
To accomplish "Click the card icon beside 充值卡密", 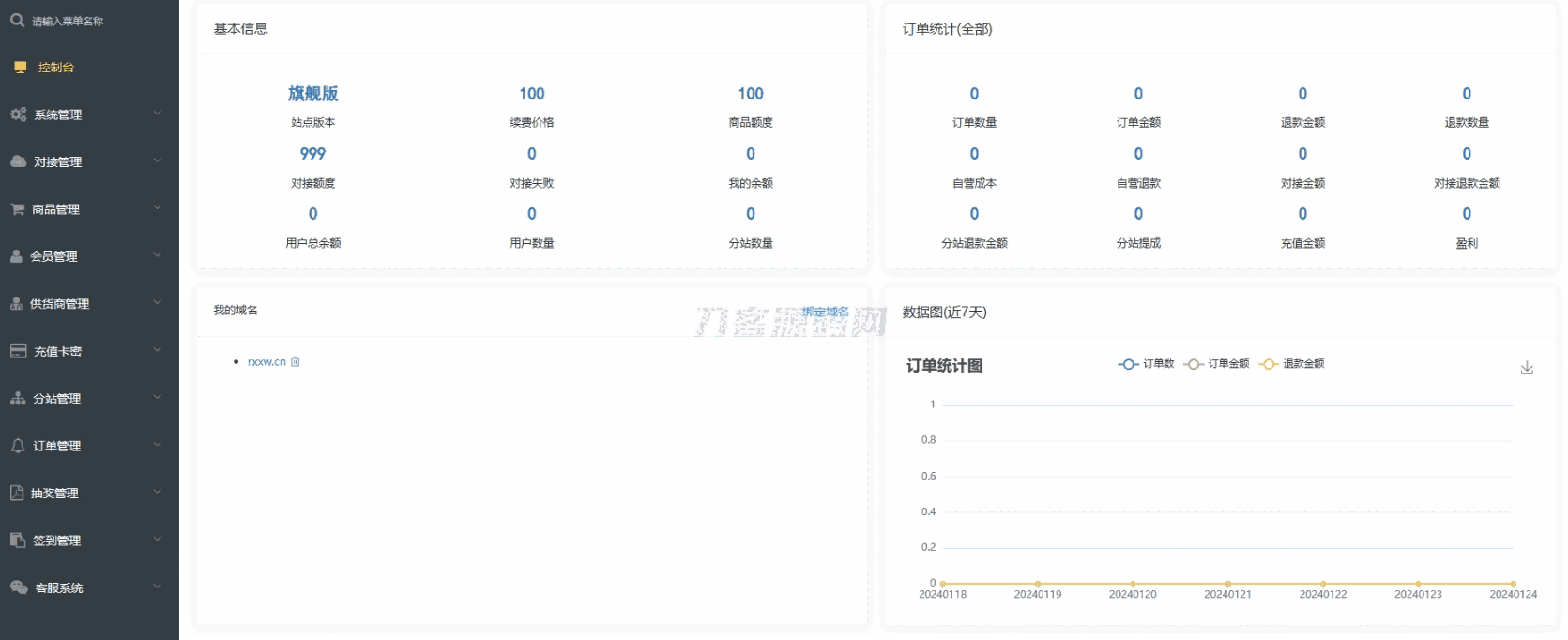I will (x=18, y=351).
